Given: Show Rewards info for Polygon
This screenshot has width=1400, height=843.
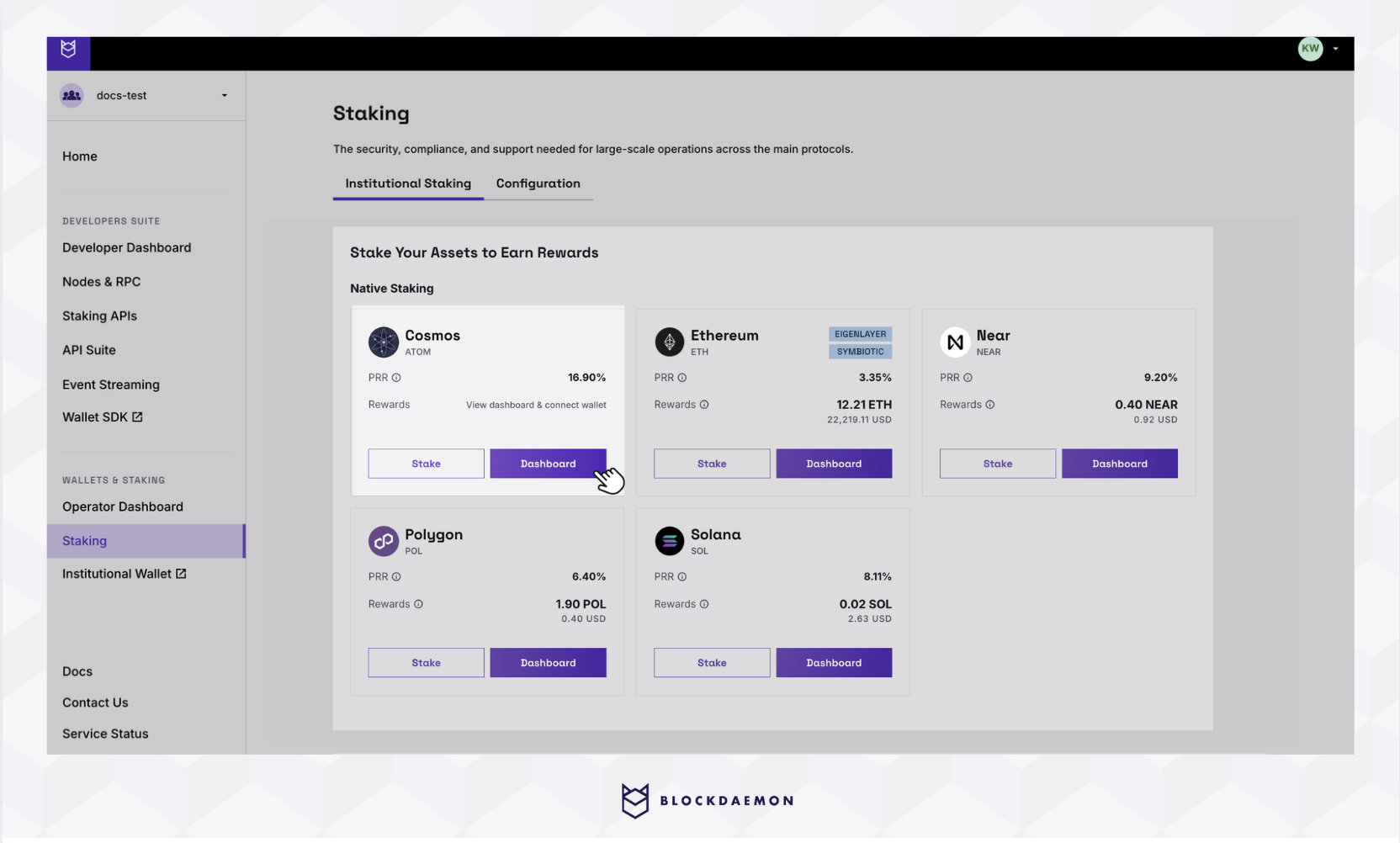Looking at the screenshot, I should tap(418, 604).
